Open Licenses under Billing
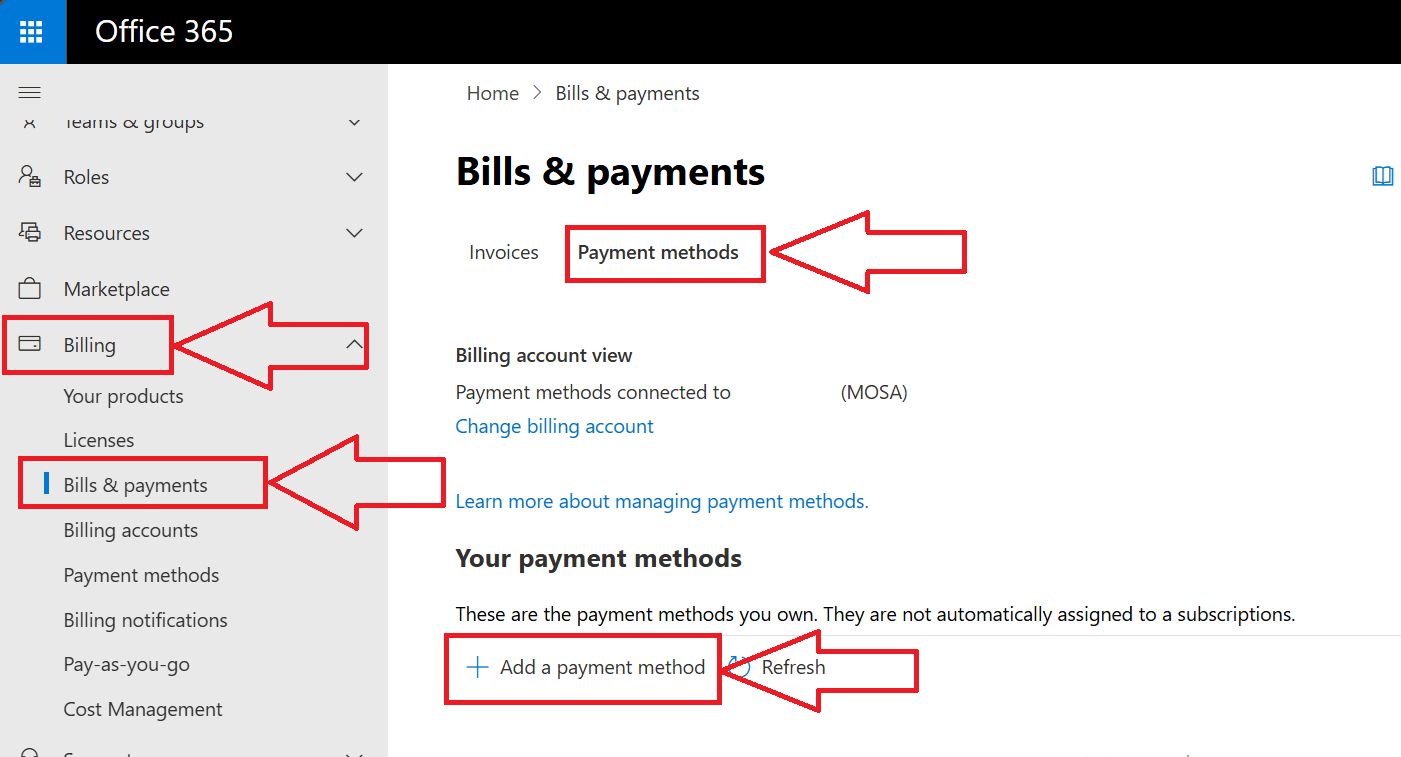Image resolution: width=1401 pixels, height=757 pixels. [x=99, y=440]
